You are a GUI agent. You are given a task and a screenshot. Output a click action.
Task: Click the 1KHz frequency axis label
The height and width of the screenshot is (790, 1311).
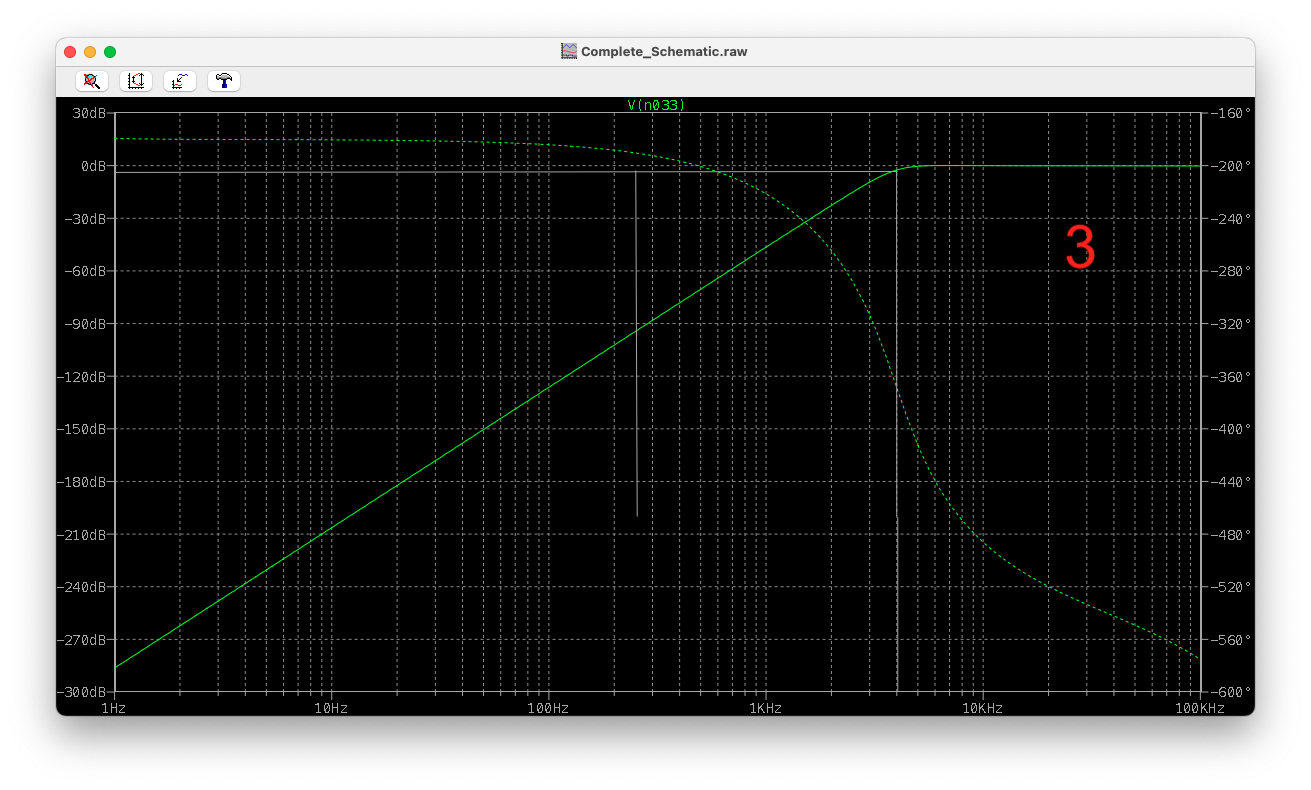point(765,708)
